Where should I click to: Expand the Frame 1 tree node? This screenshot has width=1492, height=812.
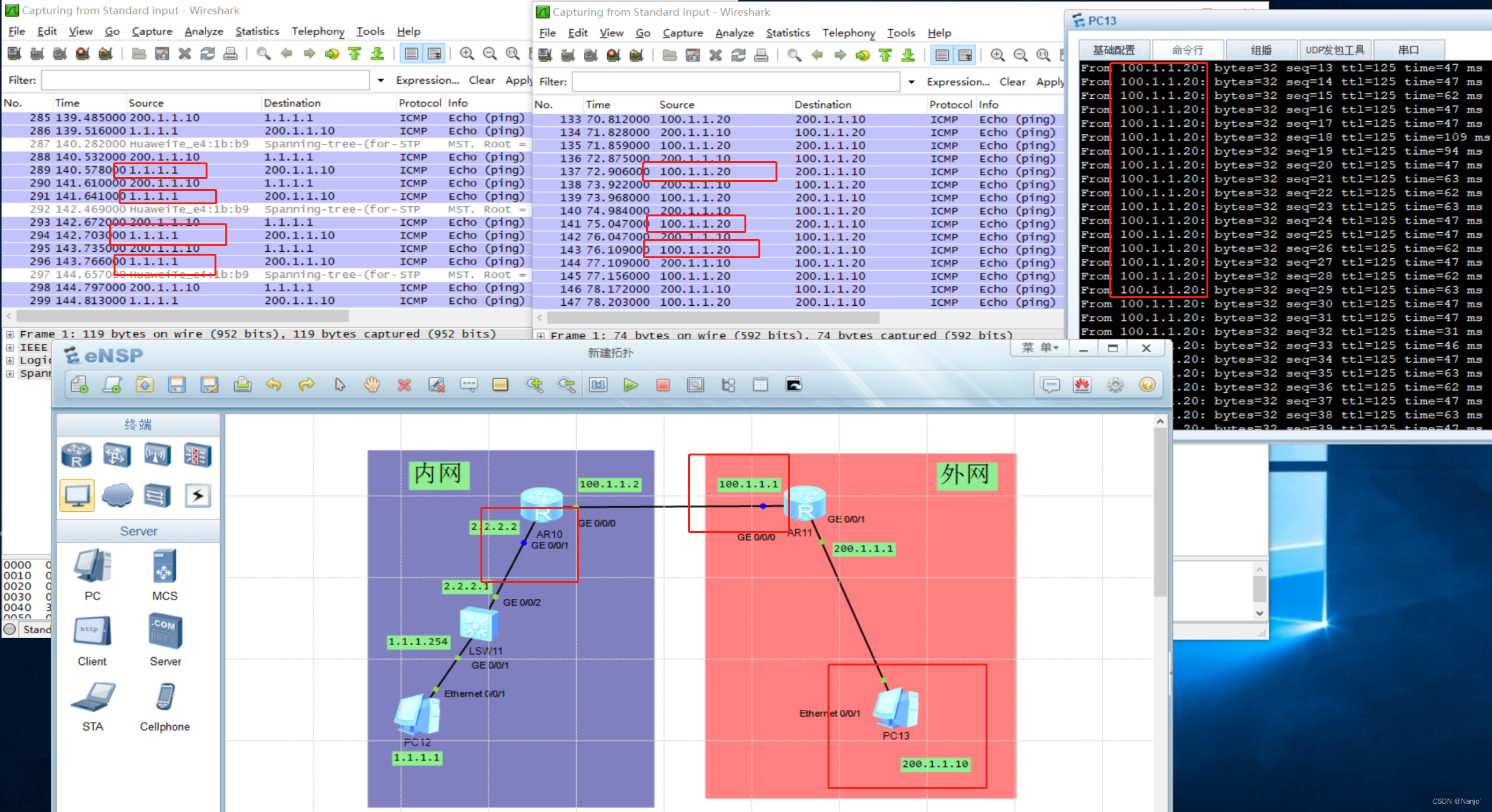click(x=10, y=334)
